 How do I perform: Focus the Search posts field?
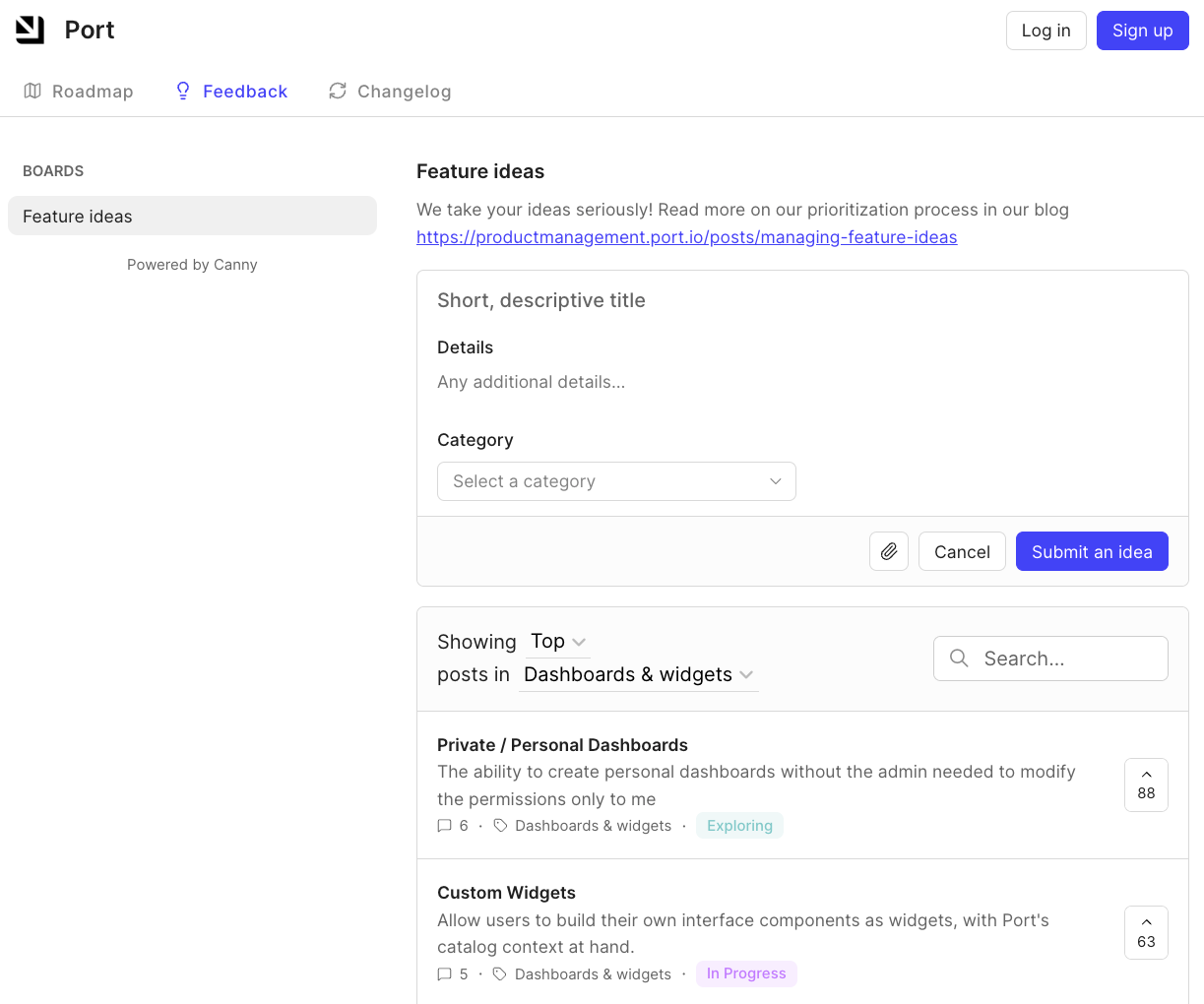click(1050, 659)
